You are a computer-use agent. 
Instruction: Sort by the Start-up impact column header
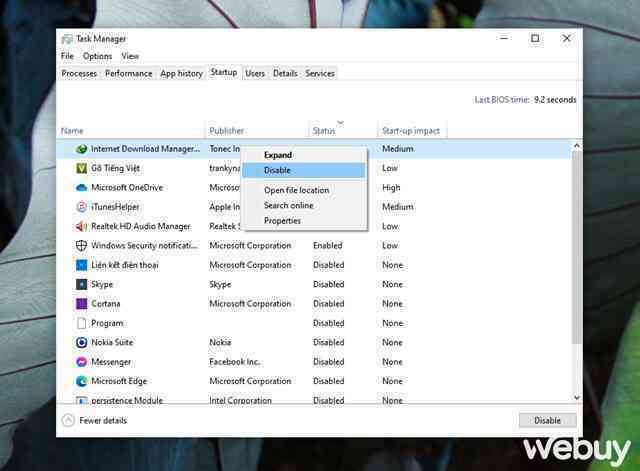(x=411, y=131)
